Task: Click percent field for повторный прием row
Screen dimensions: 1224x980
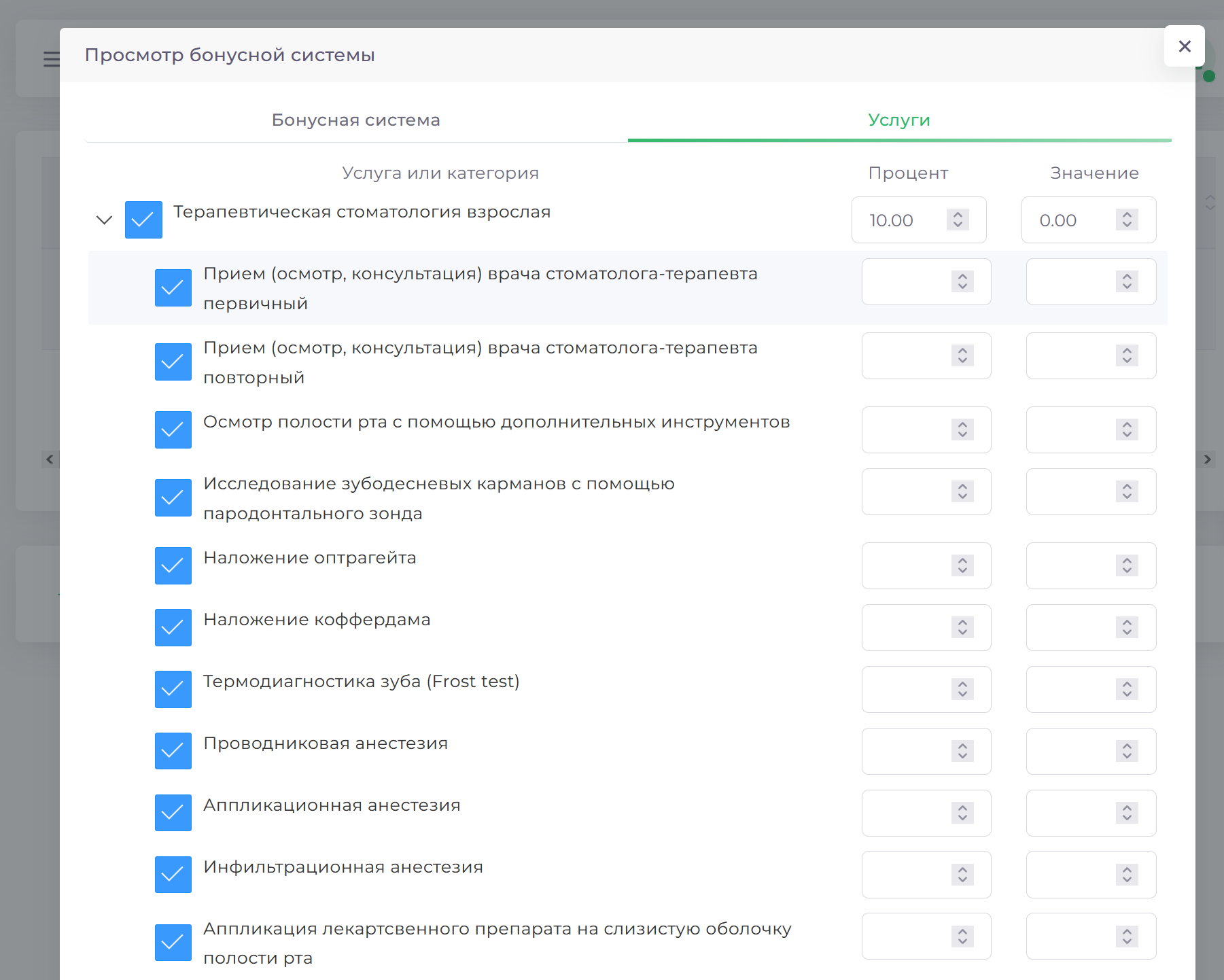Action: point(926,356)
